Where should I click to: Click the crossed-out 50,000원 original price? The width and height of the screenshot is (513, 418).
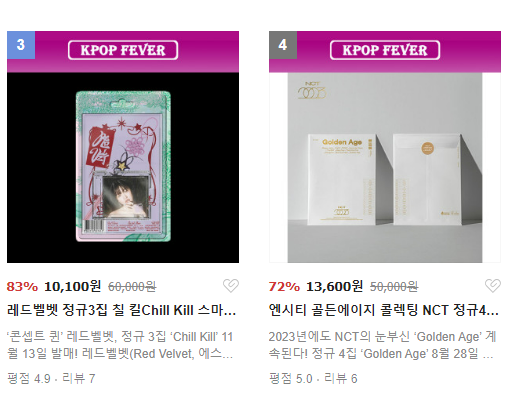pos(394,287)
